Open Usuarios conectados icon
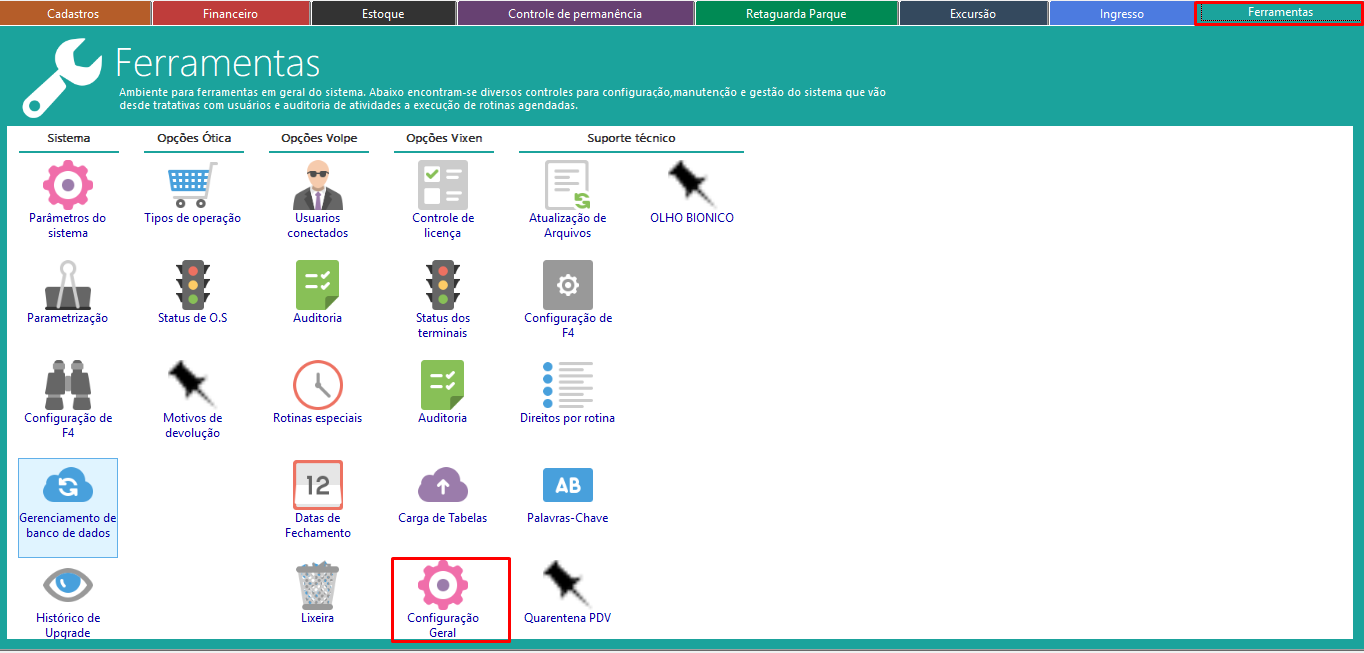1364x653 pixels. 317,185
